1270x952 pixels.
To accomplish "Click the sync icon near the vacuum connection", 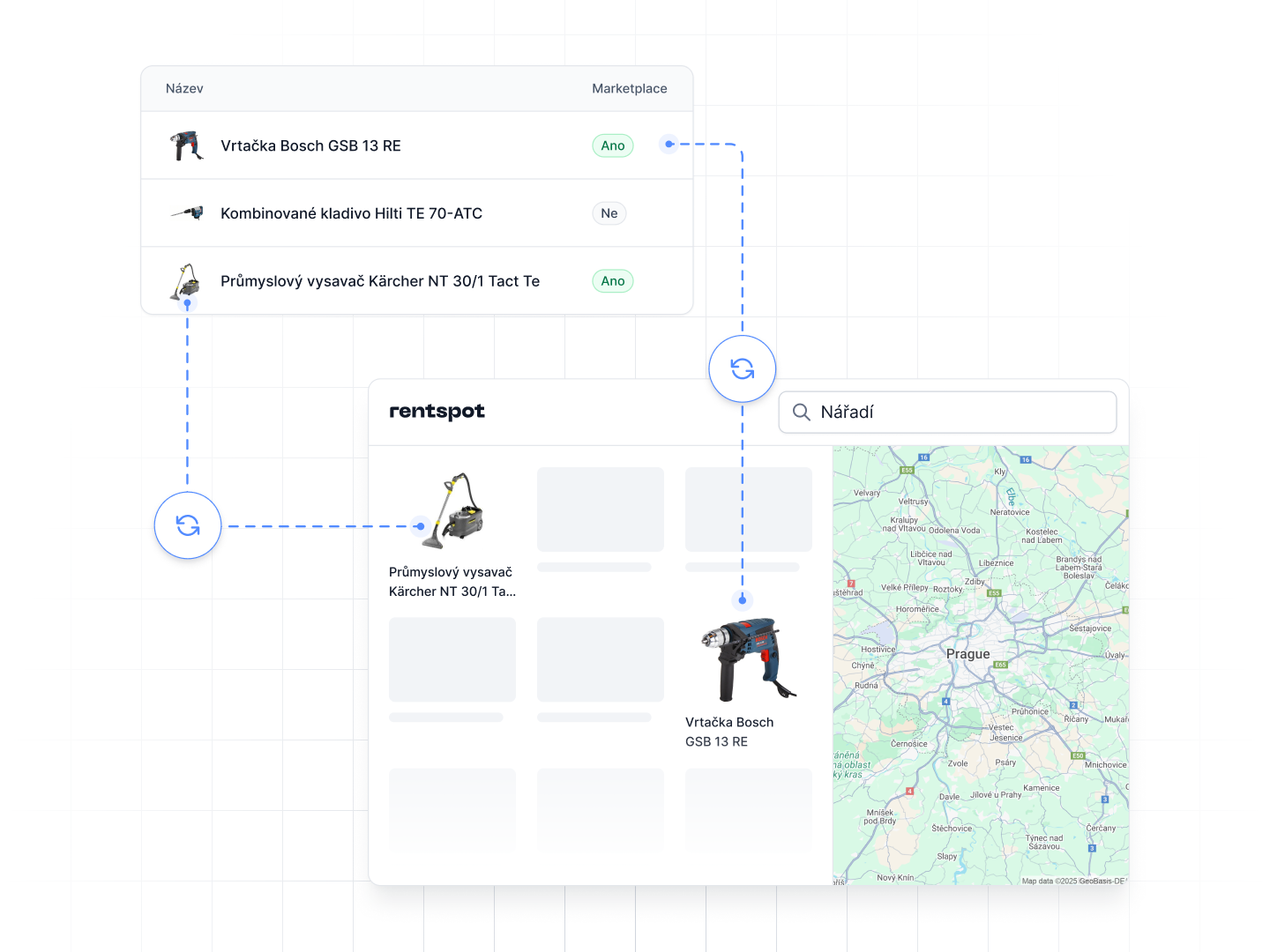I will 187,525.
